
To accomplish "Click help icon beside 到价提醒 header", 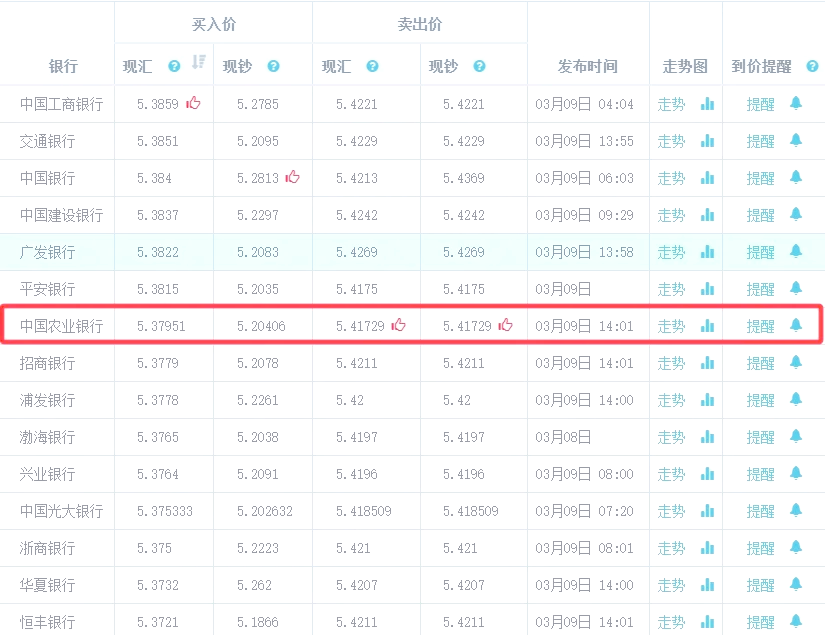I will point(812,66).
